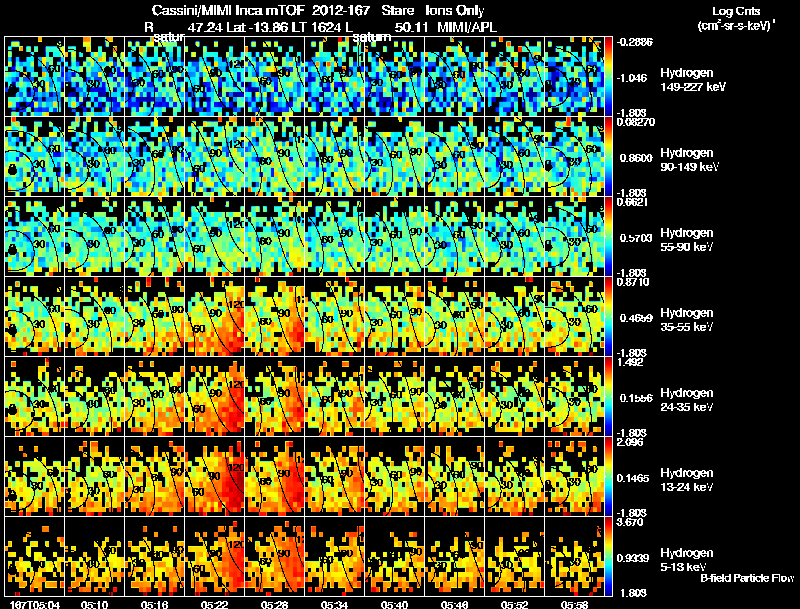Click color bar midpoint value 0.5703
Viewport: 800px width, 609px height.
pos(635,238)
